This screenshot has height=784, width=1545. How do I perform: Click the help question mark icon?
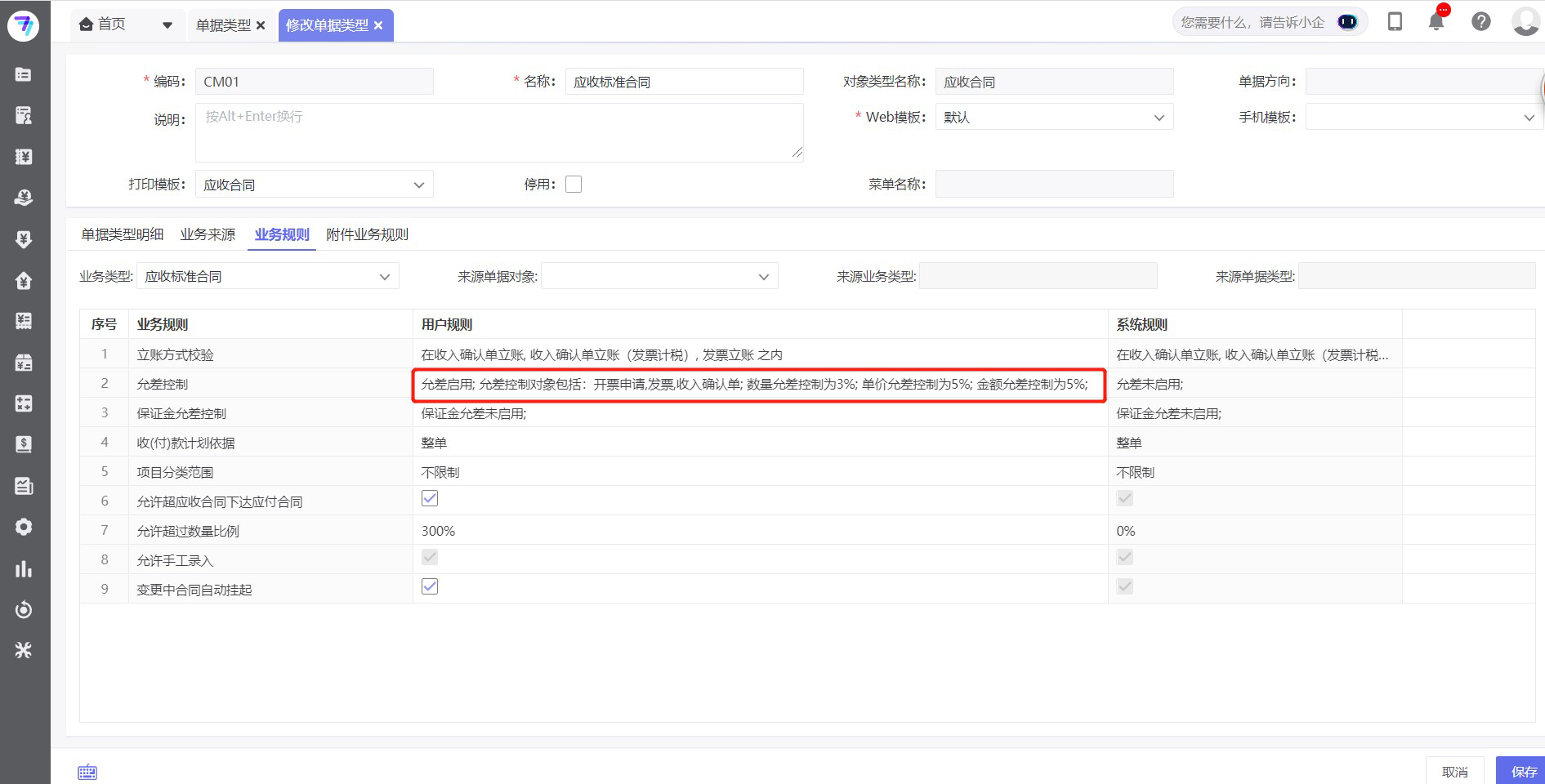pos(1480,22)
